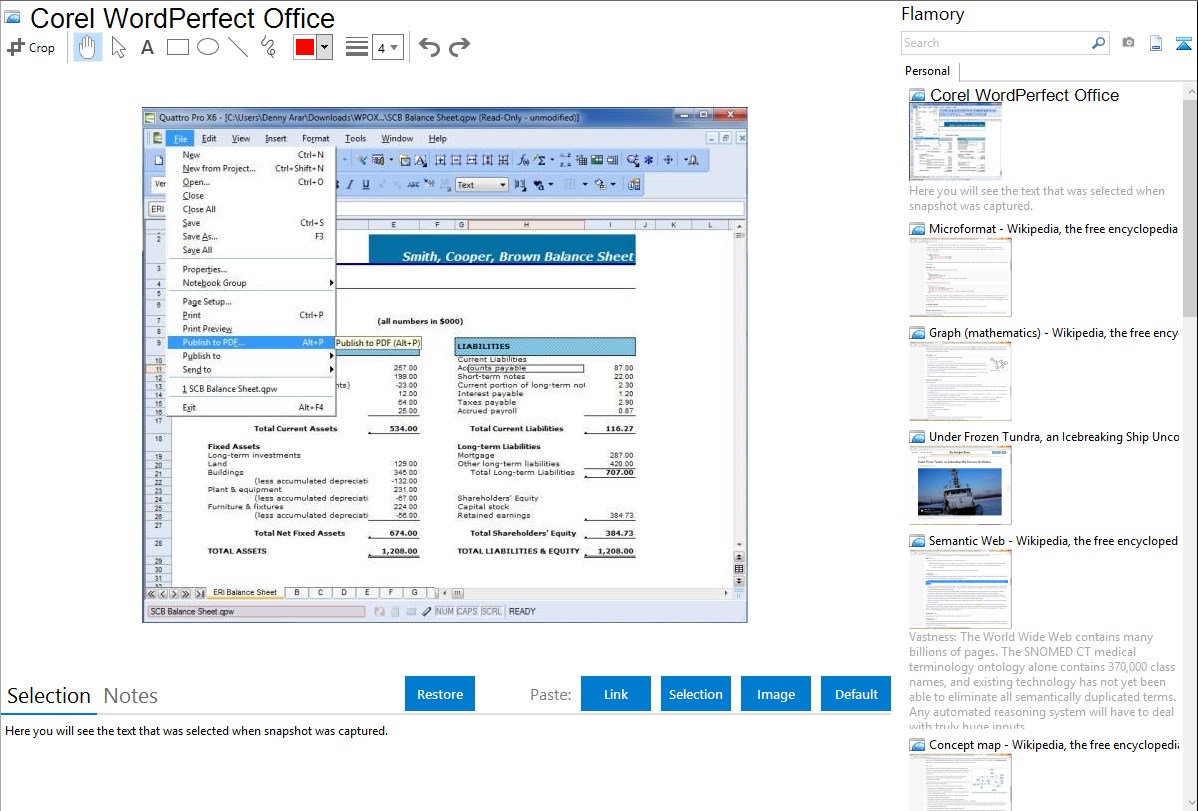Open the Concept map Wikipedia snapshot title
1198x811 pixels.
(x=1053, y=745)
